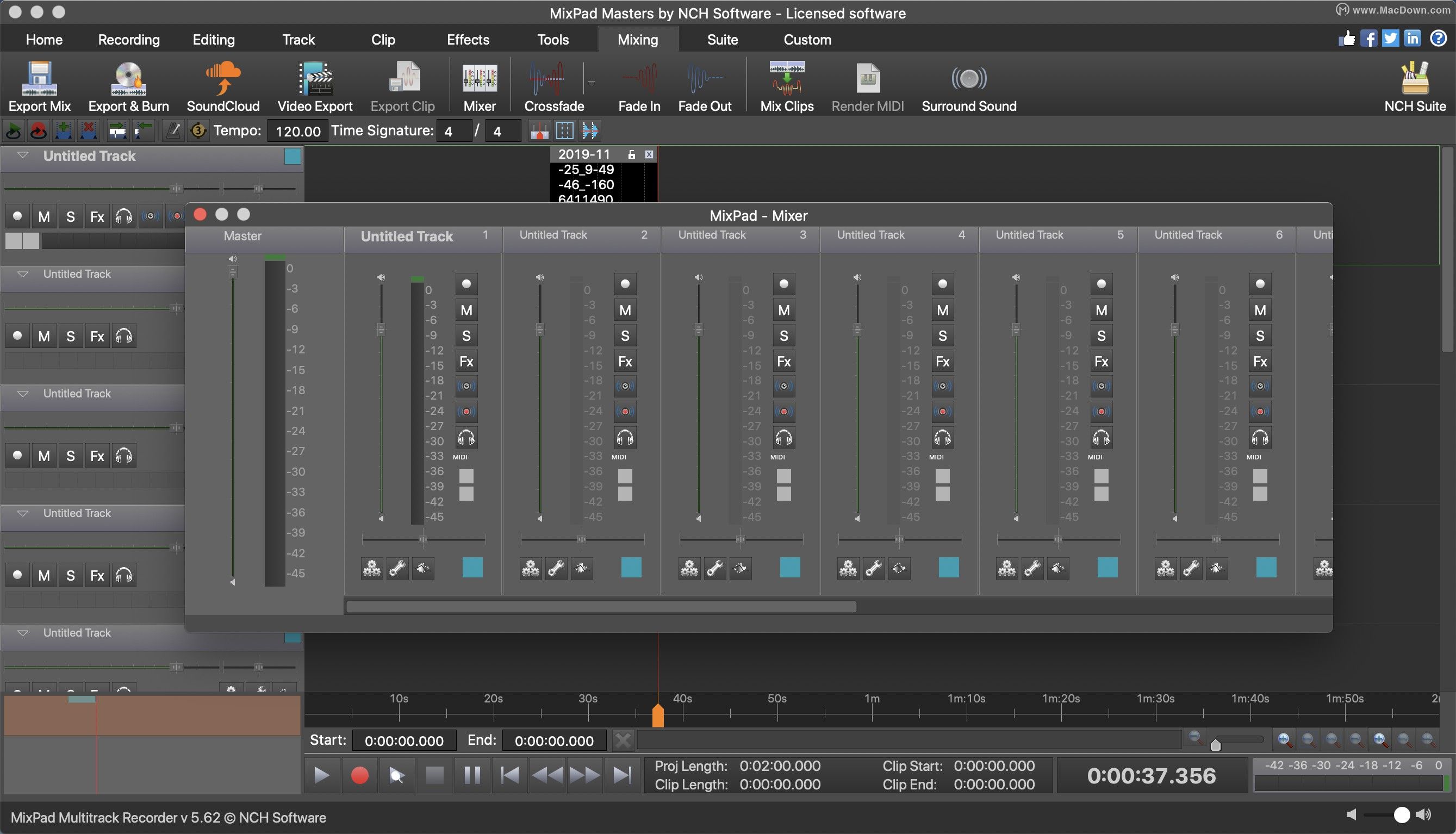Viewport: 1456px width, 834px height.
Task: Solo Mixer track 6
Action: [x=1260, y=335]
